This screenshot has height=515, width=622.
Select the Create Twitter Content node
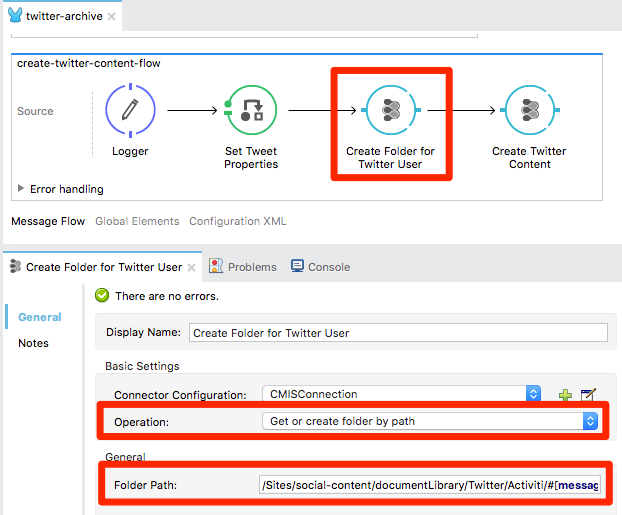pyautogui.click(x=530, y=110)
